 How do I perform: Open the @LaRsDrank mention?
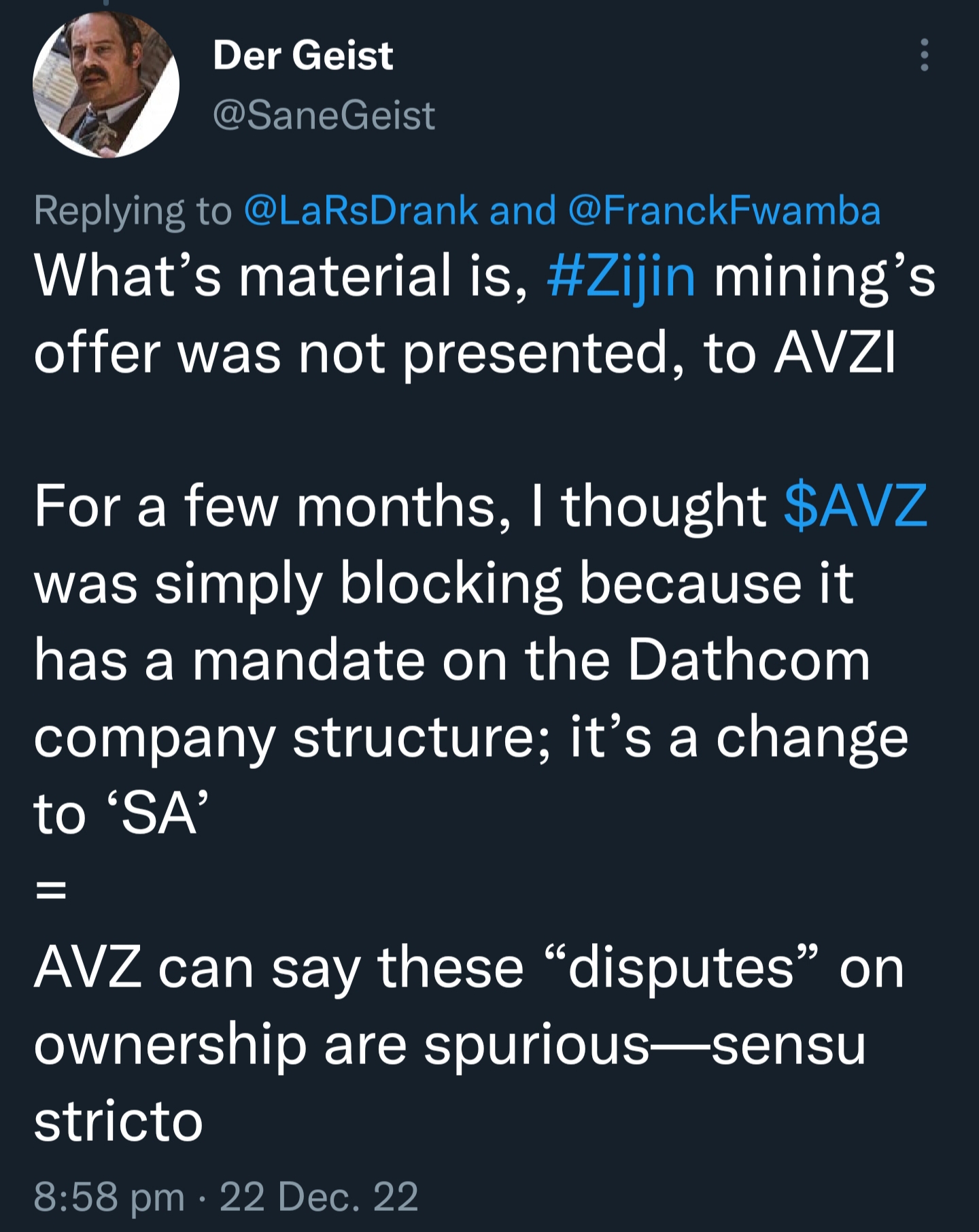tap(360, 210)
